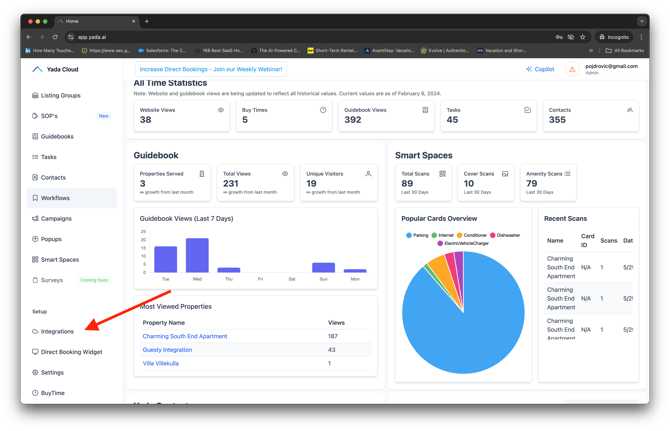Click the Copilot sparkle button
This screenshot has height=431, width=670.
click(x=540, y=70)
